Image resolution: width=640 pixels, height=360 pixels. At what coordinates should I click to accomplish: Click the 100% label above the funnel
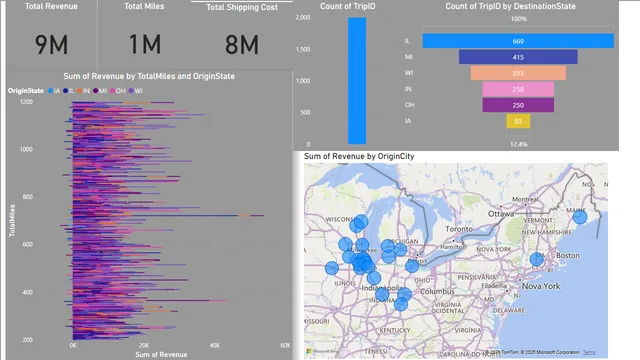[518, 19]
